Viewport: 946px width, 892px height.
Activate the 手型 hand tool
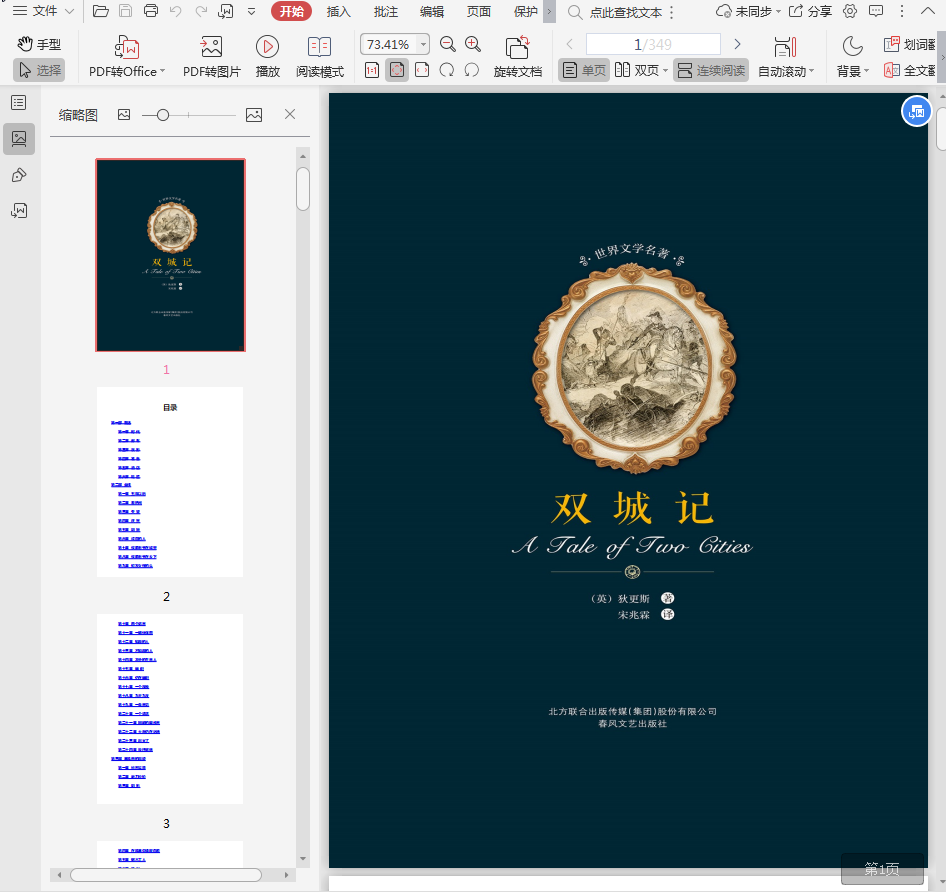pyautogui.click(x=40, y=44)
